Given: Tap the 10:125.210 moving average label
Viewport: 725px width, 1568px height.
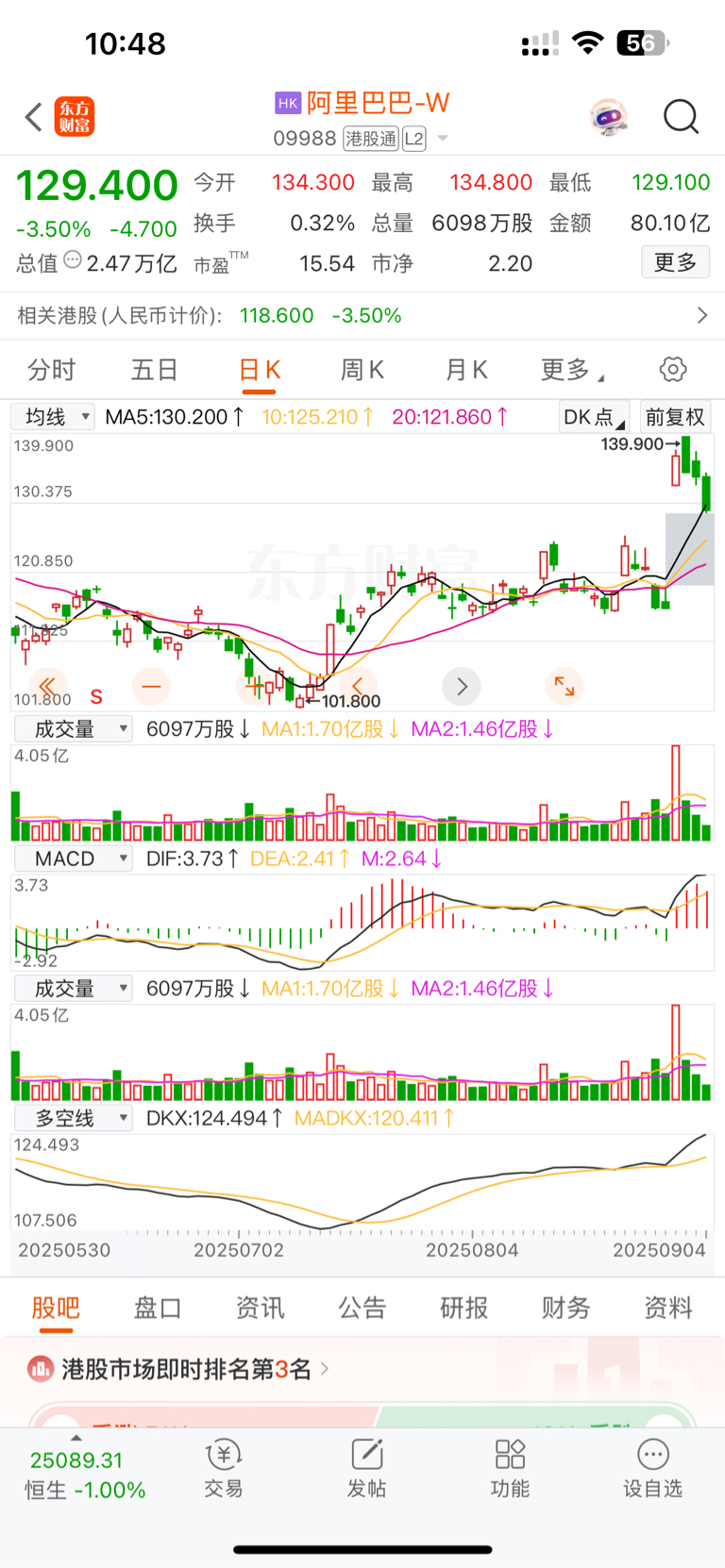Looking at the screenshot, I should point(317,417).
